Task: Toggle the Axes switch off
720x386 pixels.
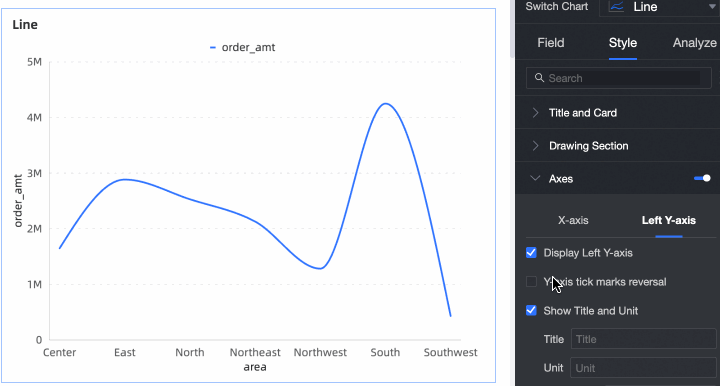Action: tap(702, 178)
